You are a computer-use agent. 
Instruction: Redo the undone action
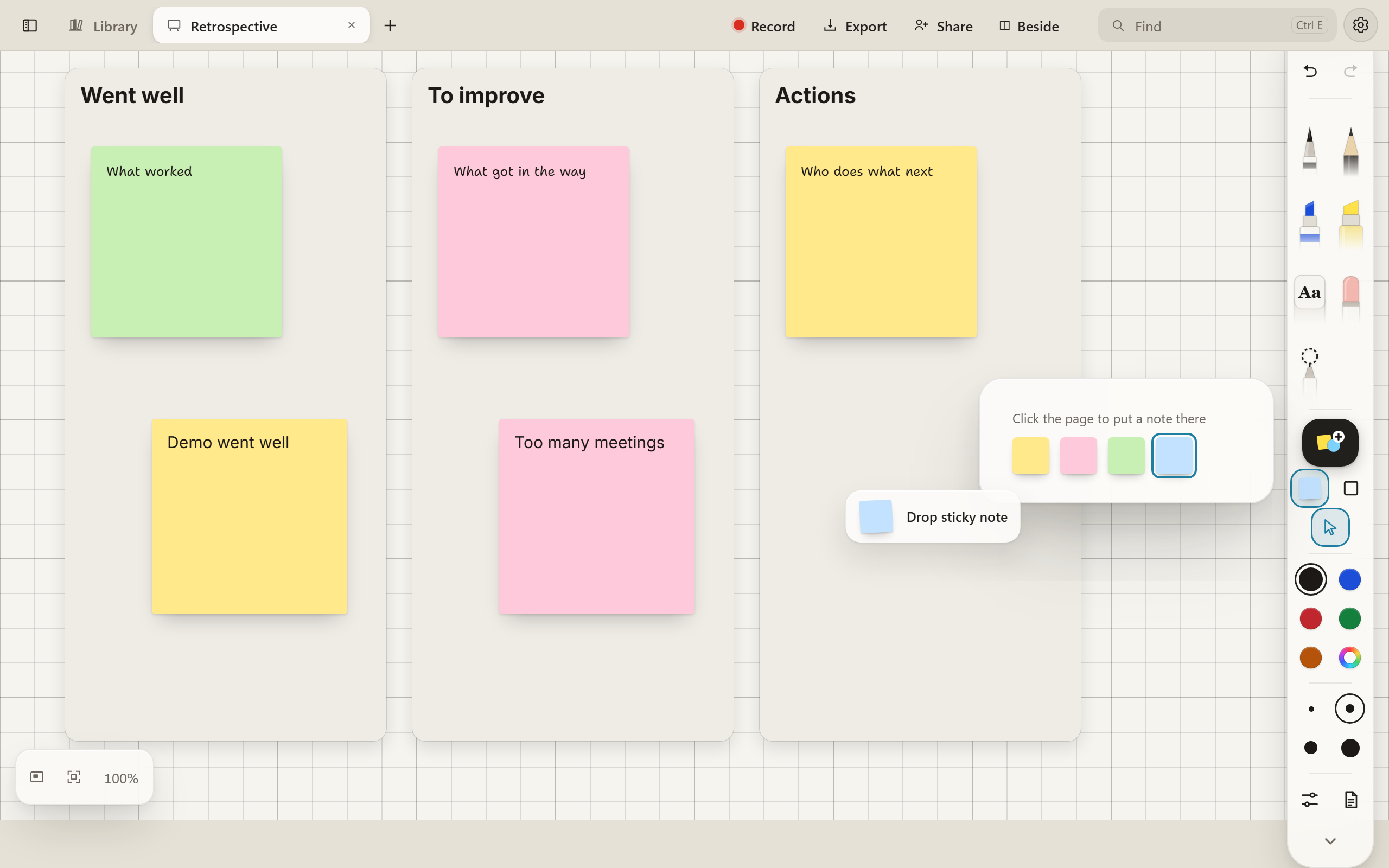tap(1350, 71)
